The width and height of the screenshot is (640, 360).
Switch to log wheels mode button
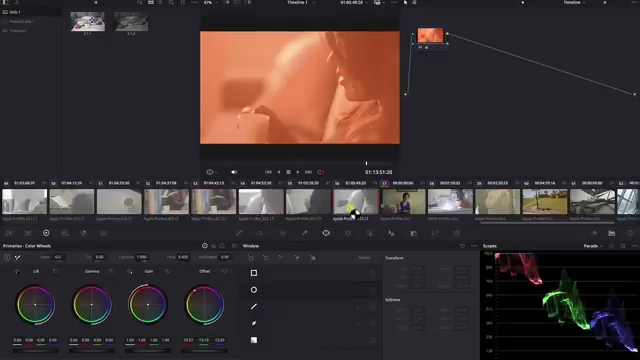click(x=222, y=246)
